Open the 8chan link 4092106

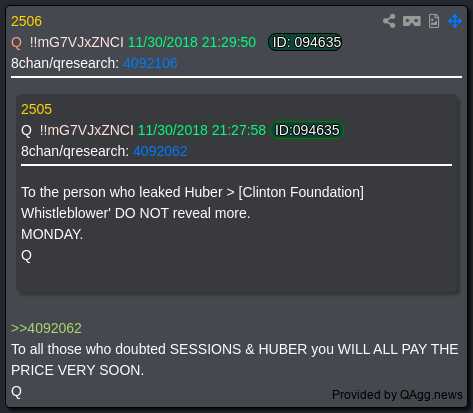coord(150,63)
